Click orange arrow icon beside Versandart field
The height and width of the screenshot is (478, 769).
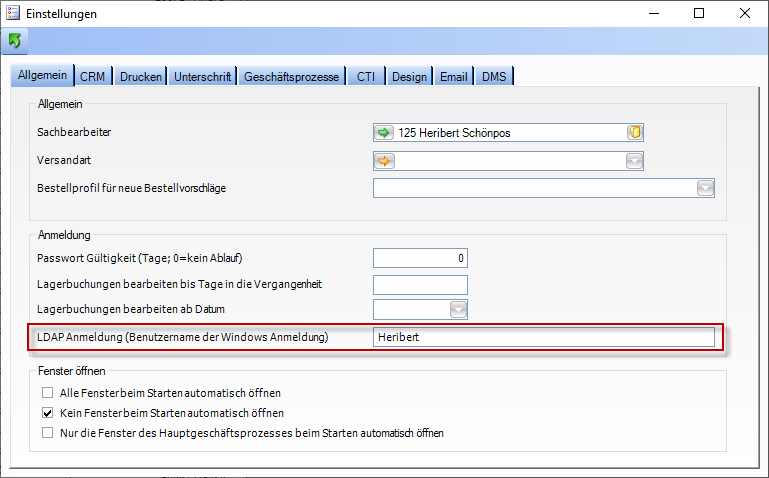pyautogui.click(x=385, y=160)
